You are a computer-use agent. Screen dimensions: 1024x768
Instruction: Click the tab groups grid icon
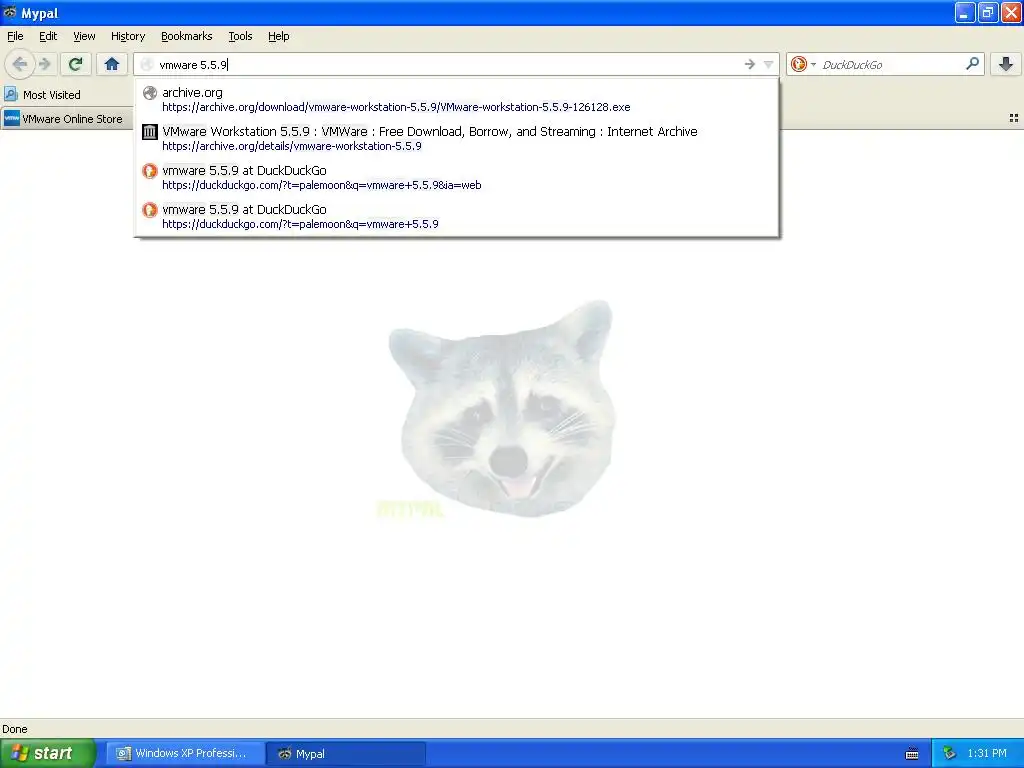[x=1014, y=118]
